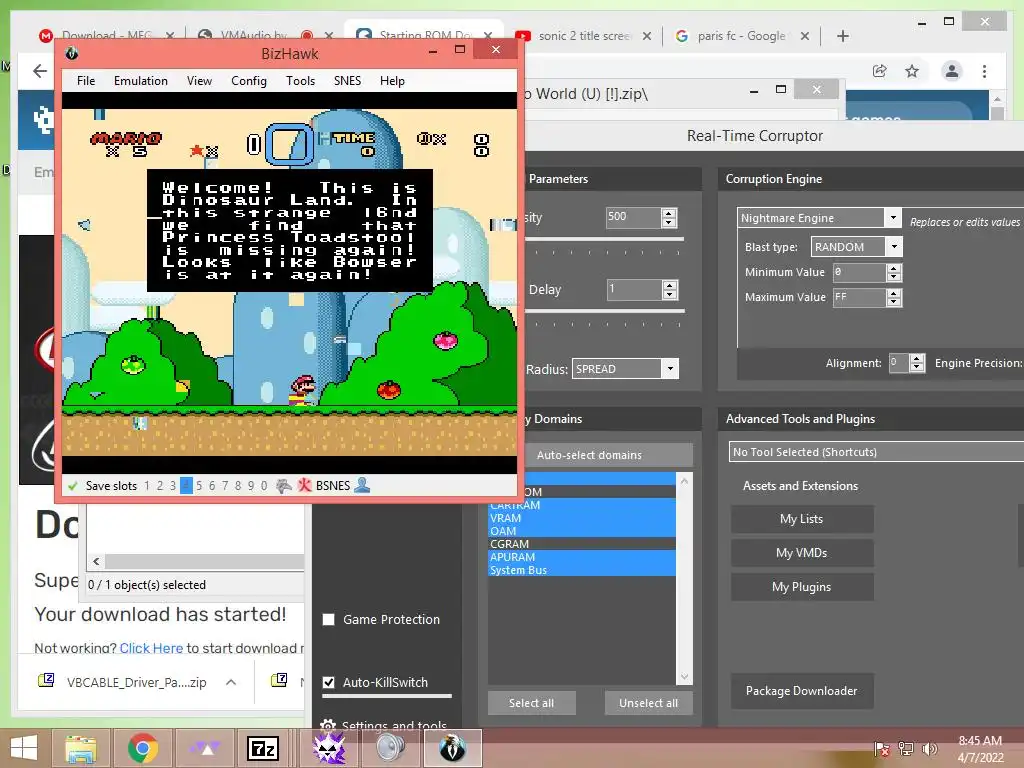Open the purple triangle app in taskbar
The width and height of the screenshot is (1024, 768).
[204, 748]
